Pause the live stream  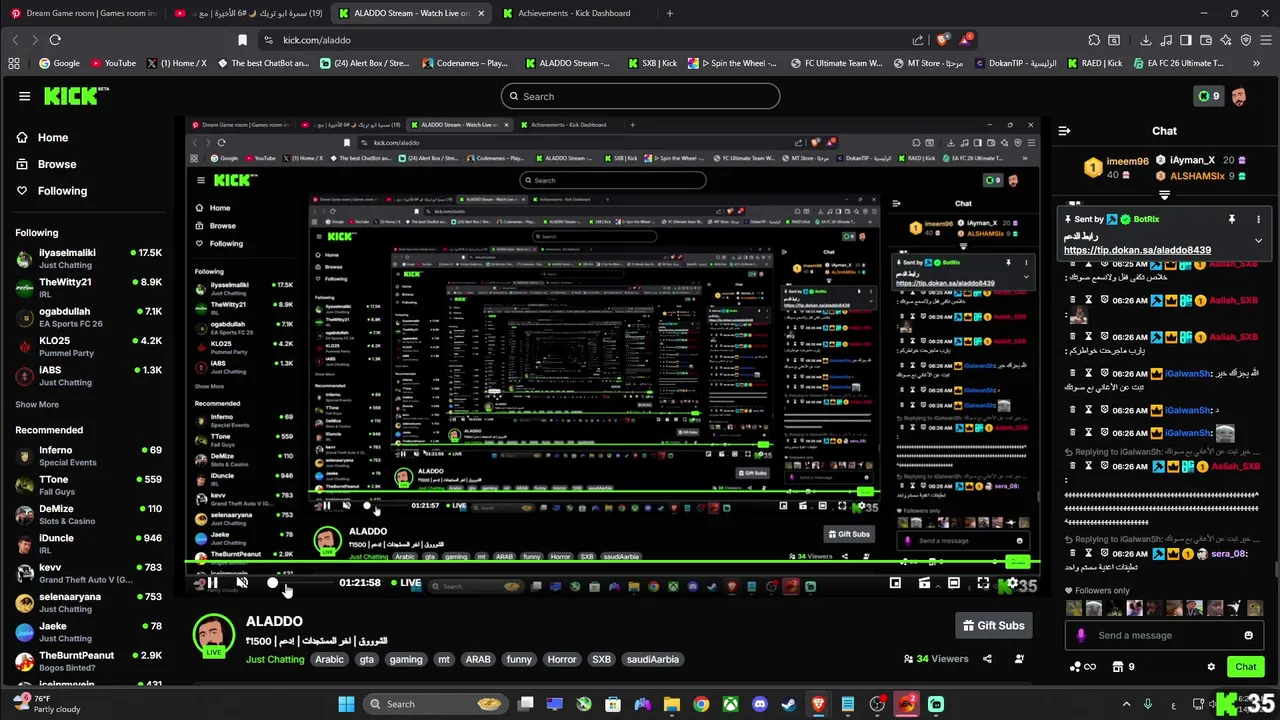tap(212, 583)
